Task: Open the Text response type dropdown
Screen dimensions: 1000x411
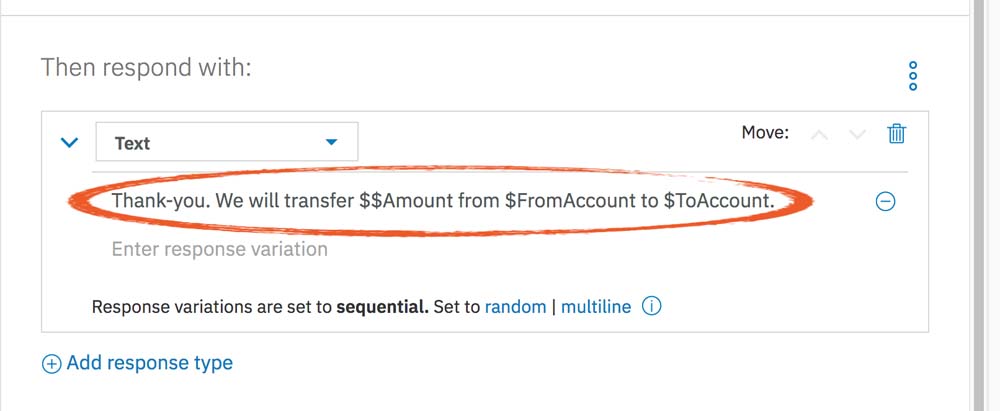Action: click(226, 143)
